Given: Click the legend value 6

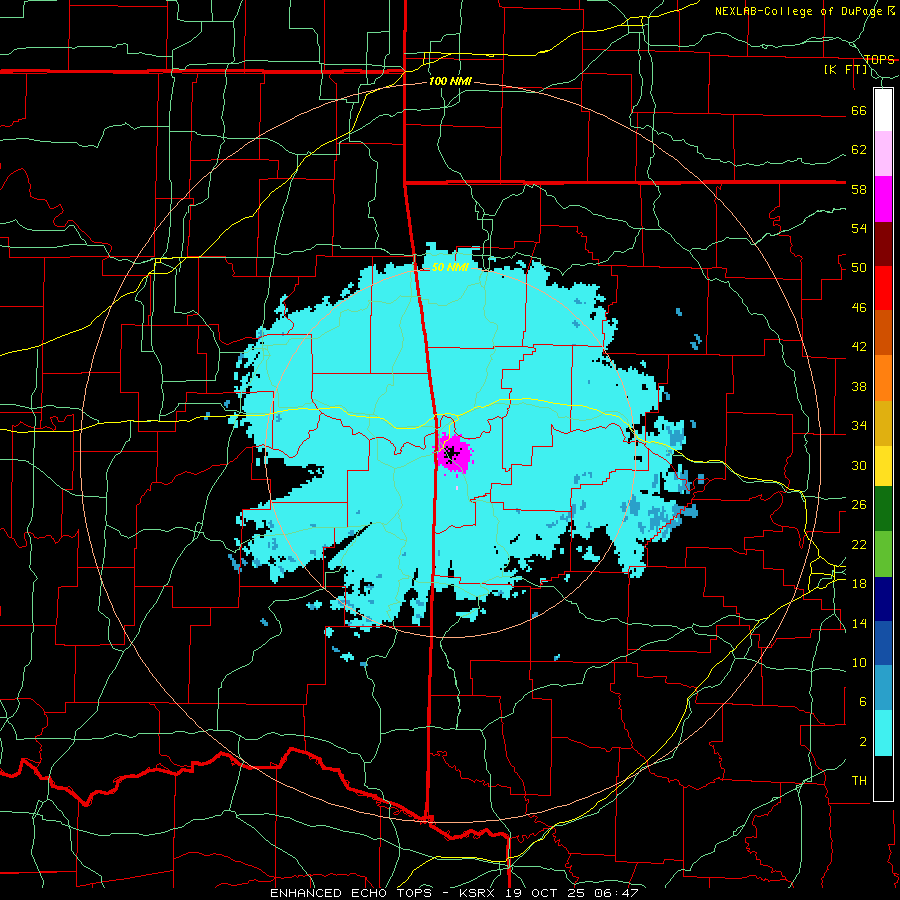Looking at the screenshot, I should [863, 702].
